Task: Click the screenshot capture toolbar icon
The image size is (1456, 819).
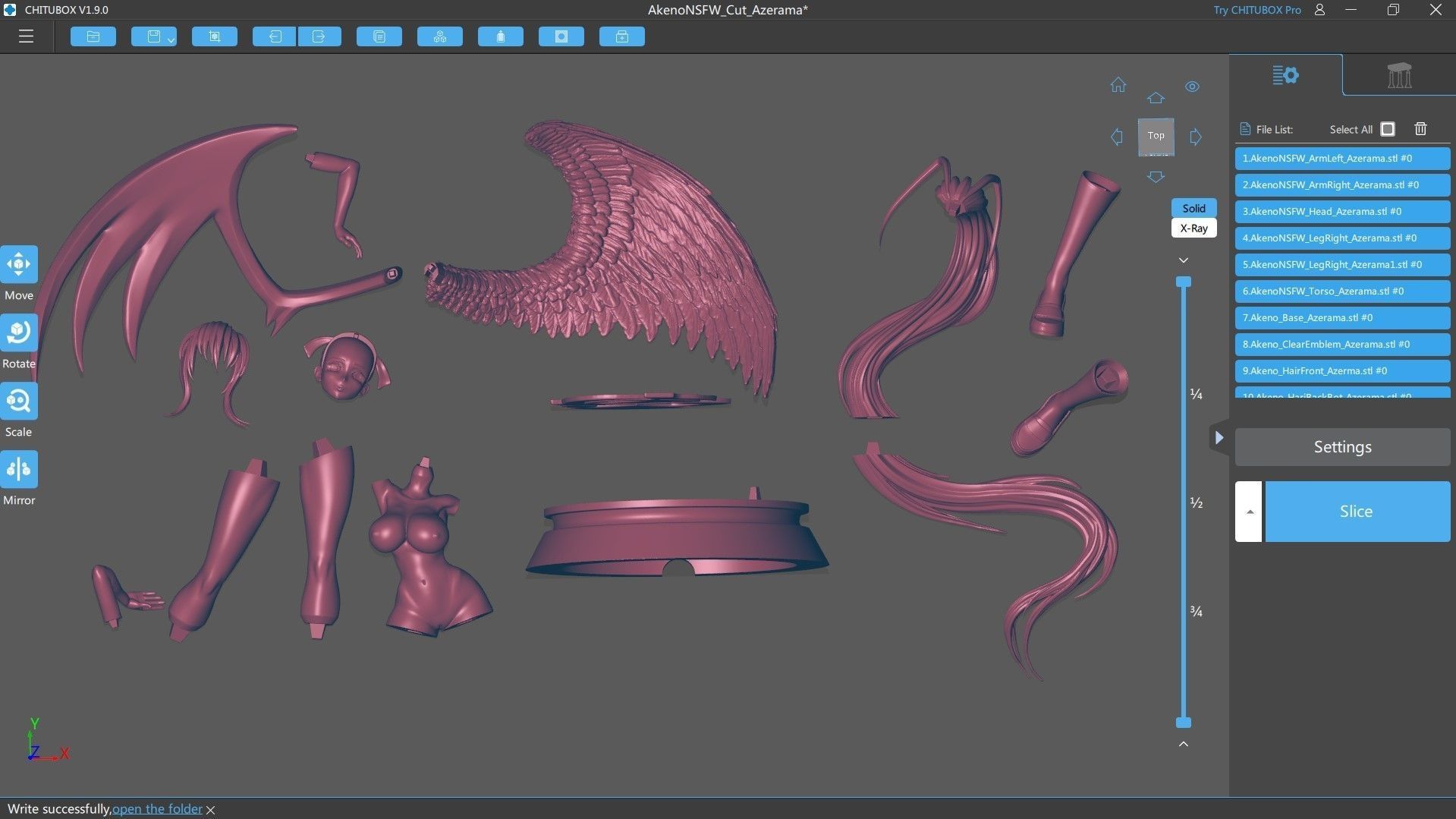Action: pyautogui.click(x=215, y=36)
